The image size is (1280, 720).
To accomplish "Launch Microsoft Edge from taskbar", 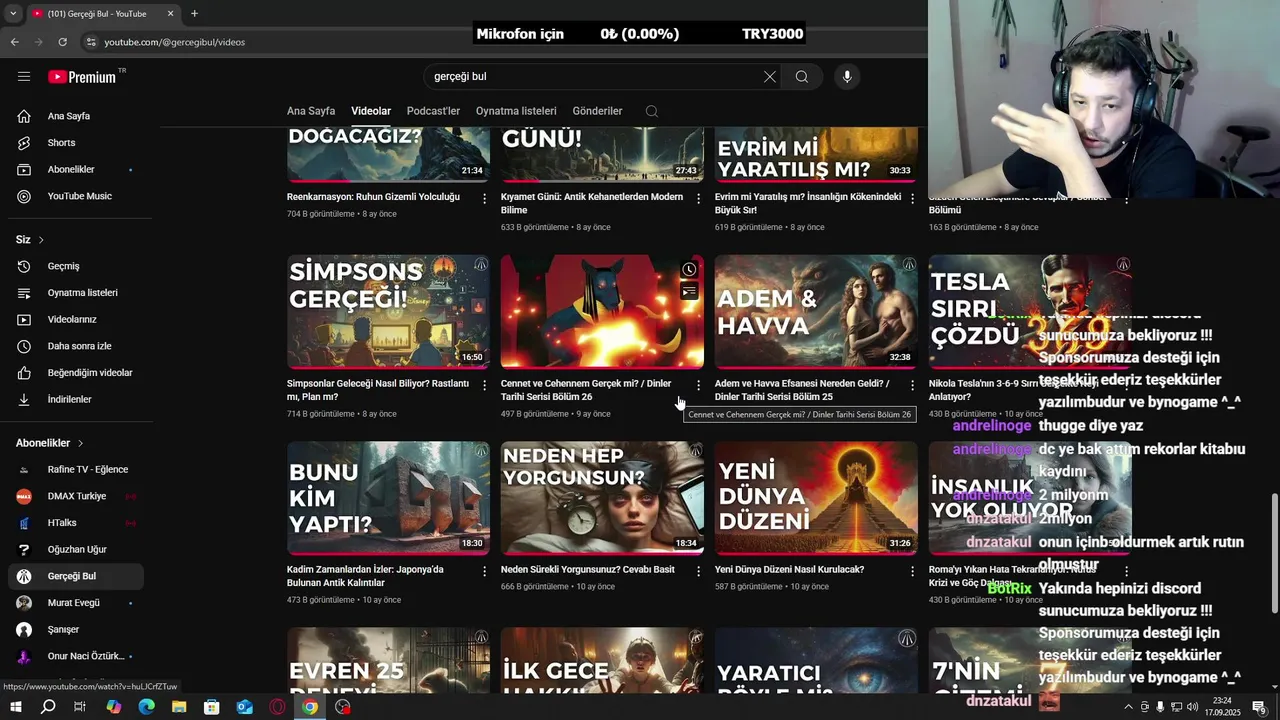I will [146, 707].
